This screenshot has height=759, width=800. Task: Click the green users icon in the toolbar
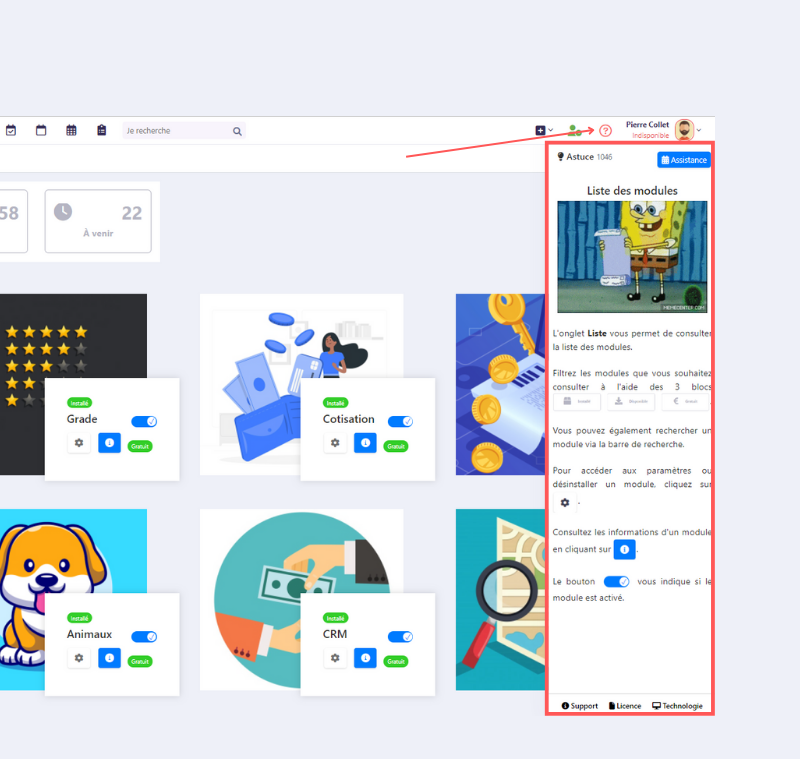[574, 131]
